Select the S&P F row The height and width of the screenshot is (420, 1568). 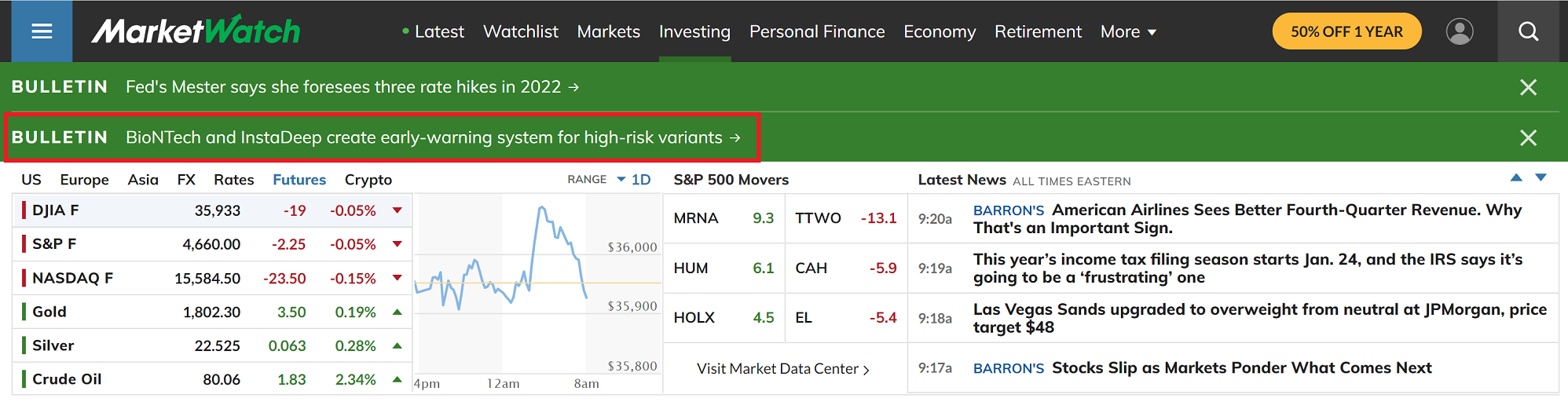212,244
